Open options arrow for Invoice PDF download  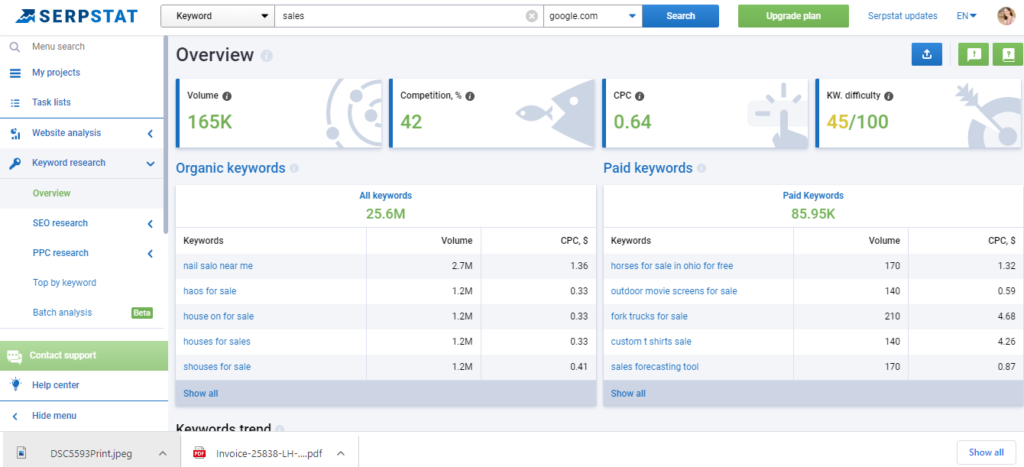tap(340, 453)
